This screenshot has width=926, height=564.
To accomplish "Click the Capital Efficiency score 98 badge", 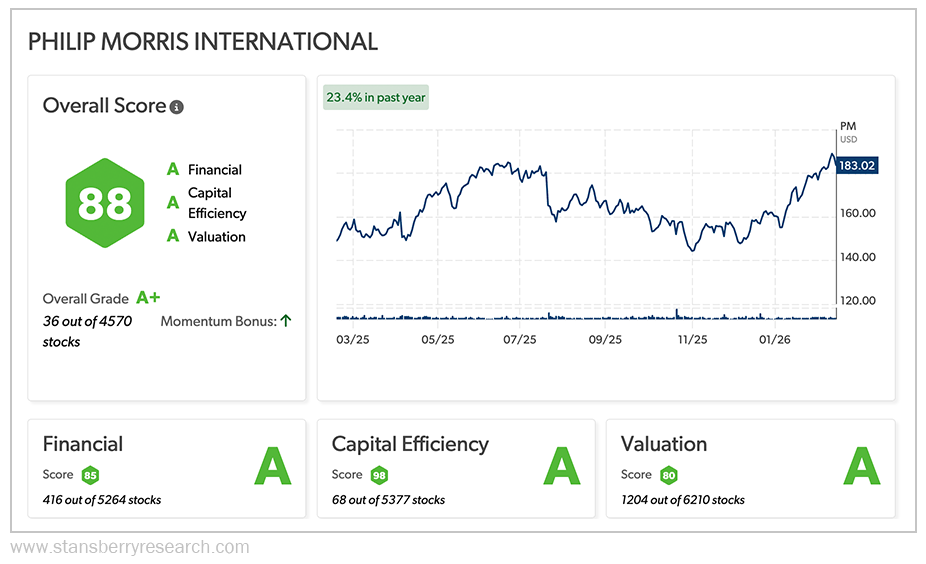I will coord(379,475).
